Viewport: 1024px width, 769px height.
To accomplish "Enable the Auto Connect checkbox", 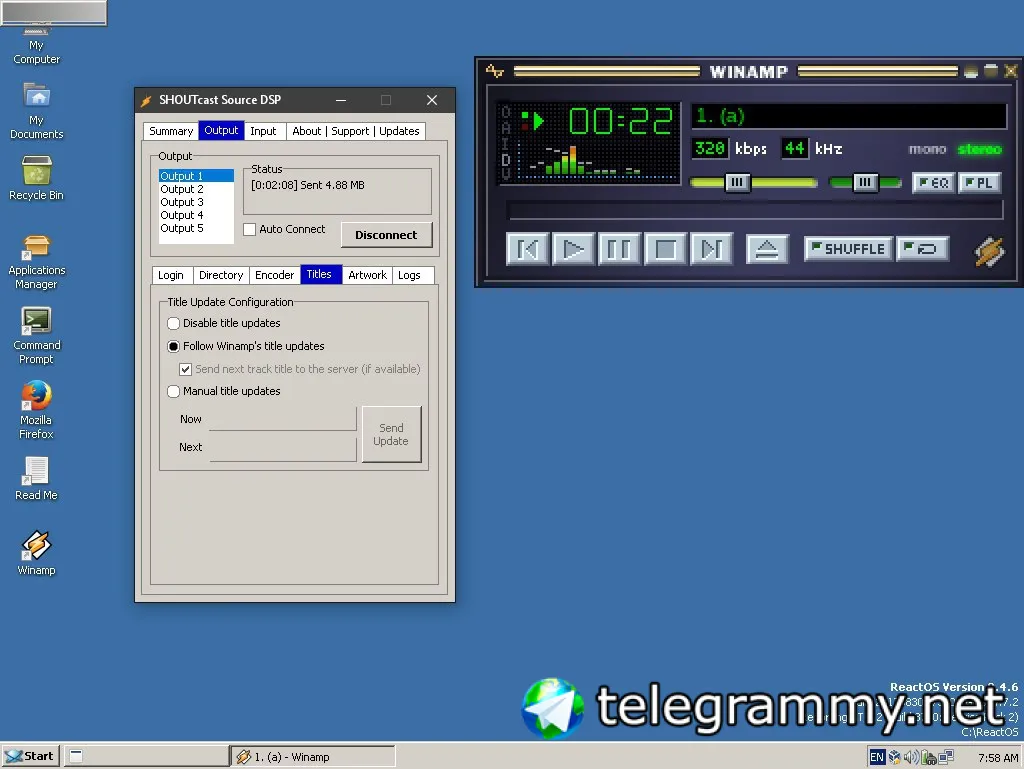I will 249,229.
